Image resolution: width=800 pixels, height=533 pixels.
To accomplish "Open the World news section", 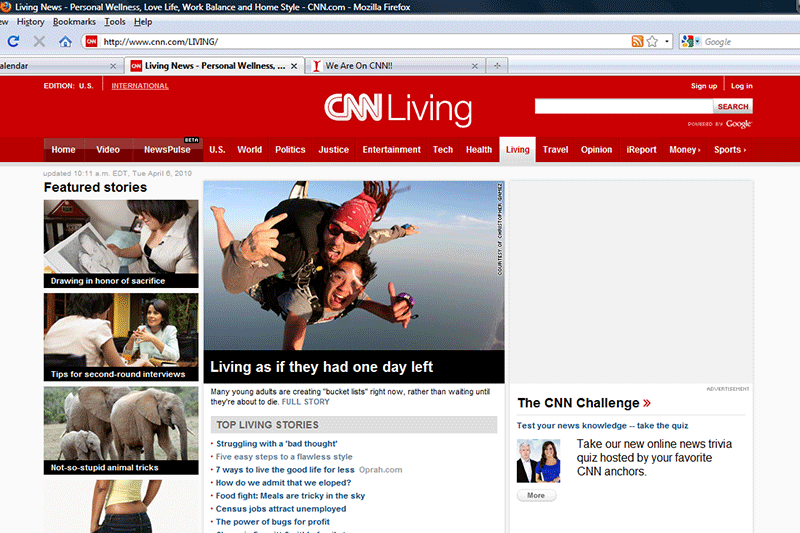I will coord(249,149).
